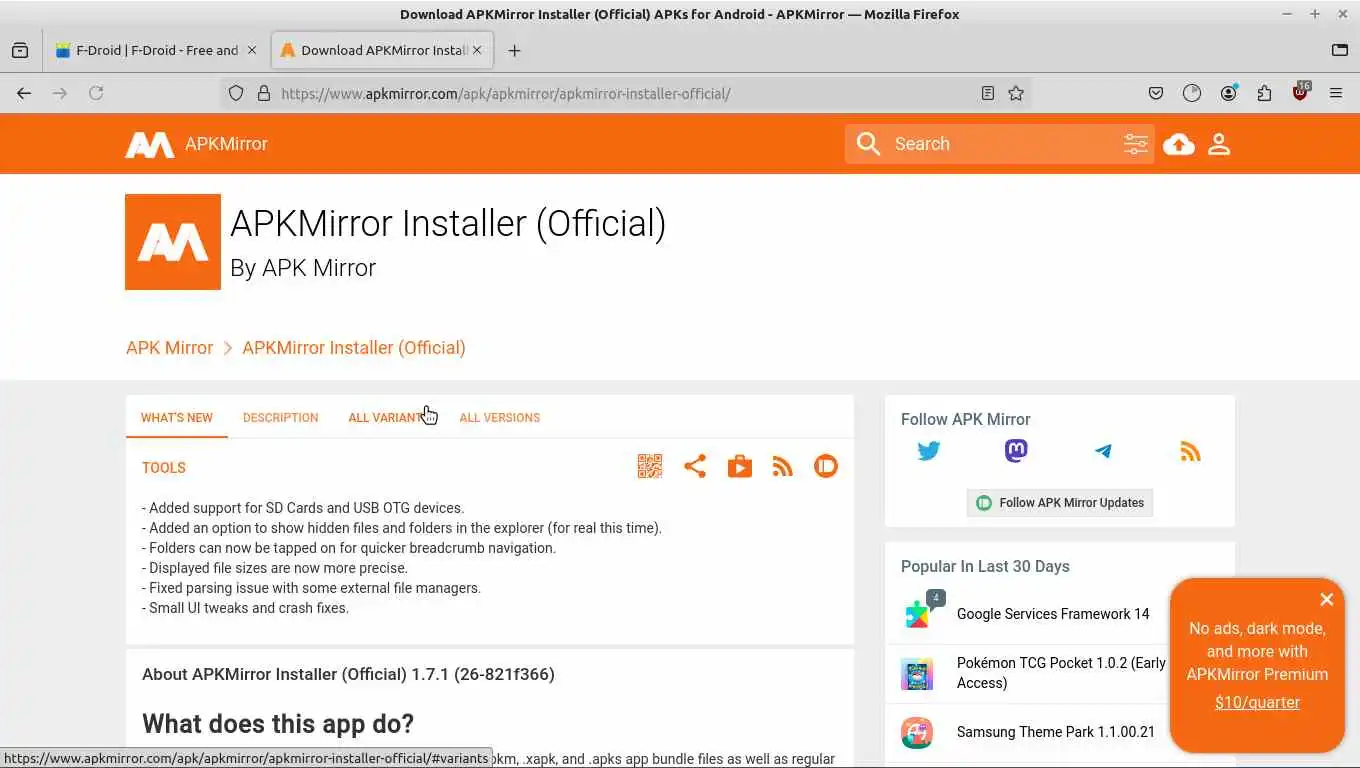The image size is (1360, 768).
Task: Close the F-Droid tab
Action: 251,50
